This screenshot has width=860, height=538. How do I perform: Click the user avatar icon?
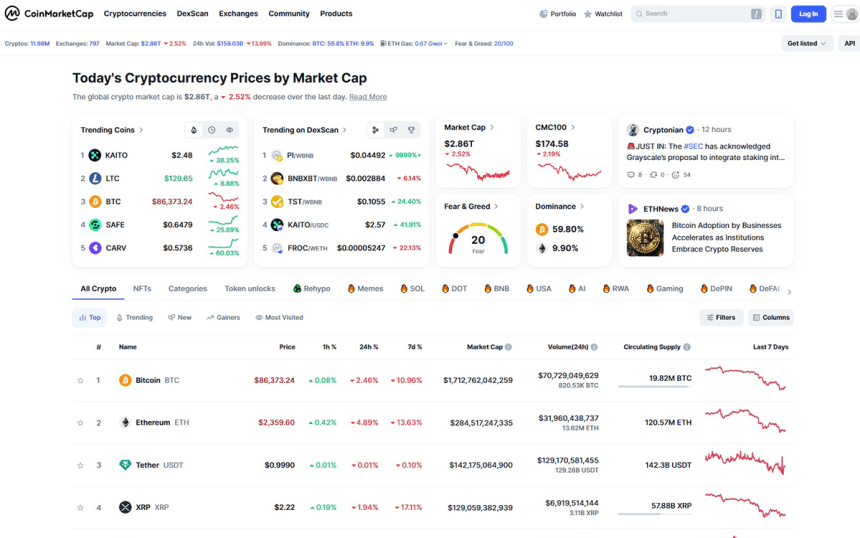852,14
